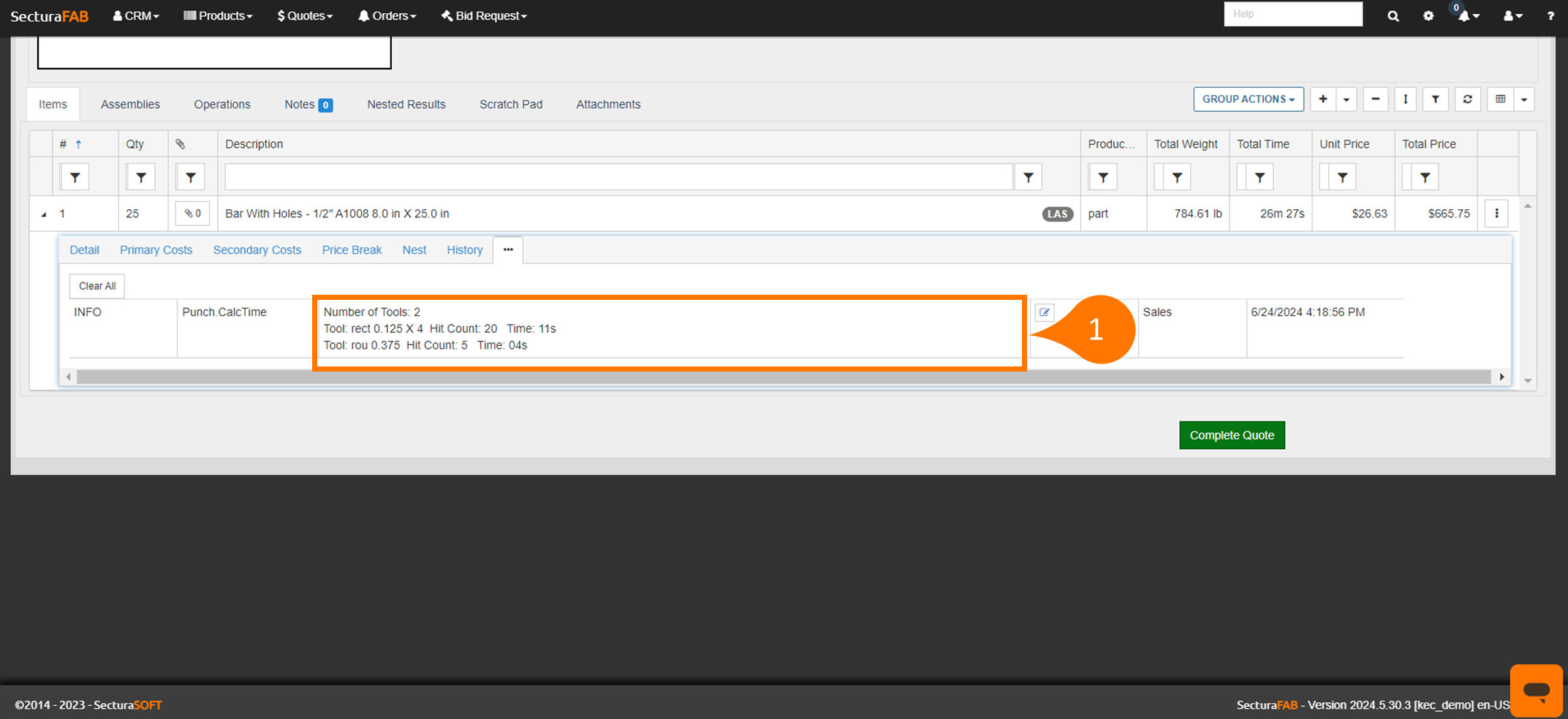Open the three-dot row menu for item 1
1568x719 pixels.
point(1496,214)
